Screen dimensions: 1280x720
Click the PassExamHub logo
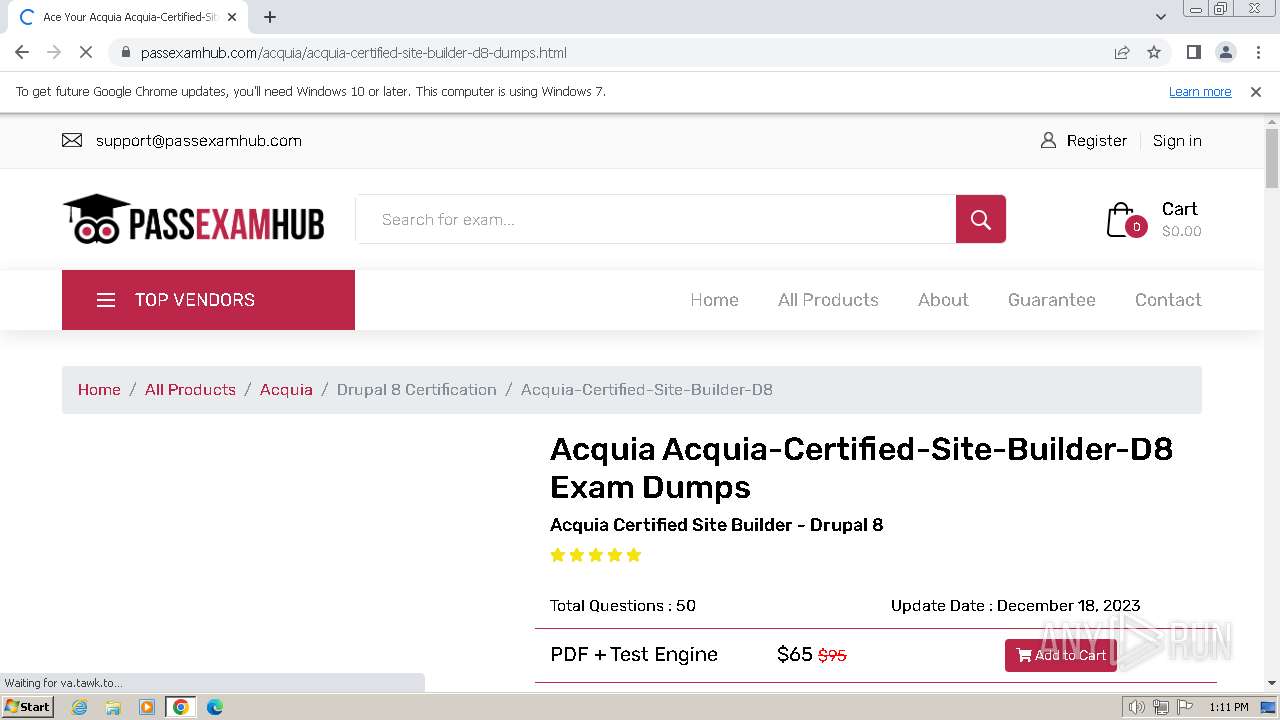pos(194,219)
